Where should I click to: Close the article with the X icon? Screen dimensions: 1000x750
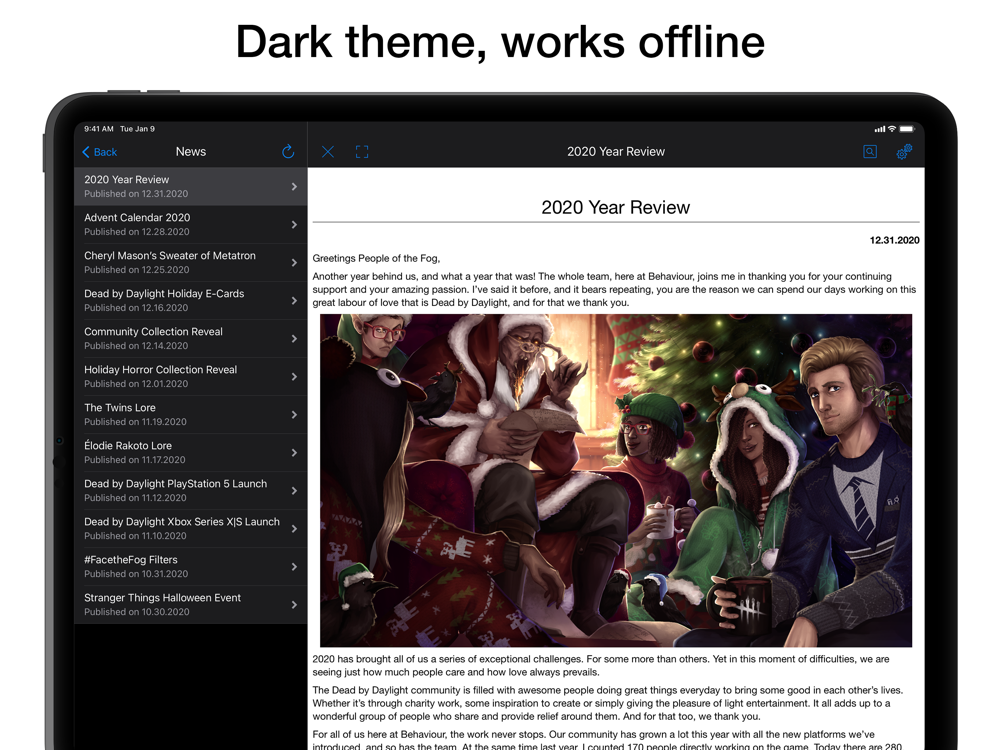(328, 152)
